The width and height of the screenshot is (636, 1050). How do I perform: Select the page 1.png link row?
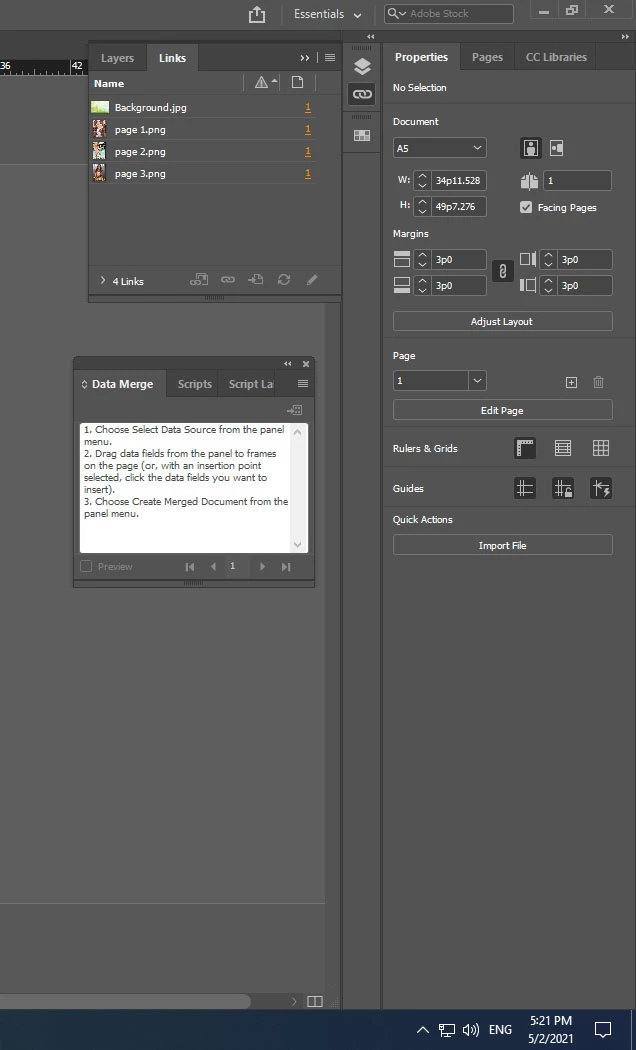pyautogui.click(x=202, y=129)
